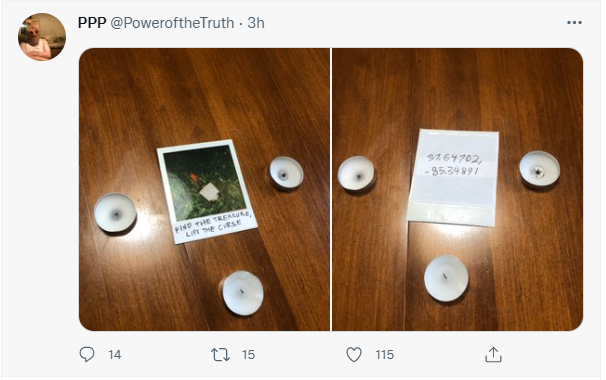
Task: Click the 3h timestamp link
Action: pos(256,23)
